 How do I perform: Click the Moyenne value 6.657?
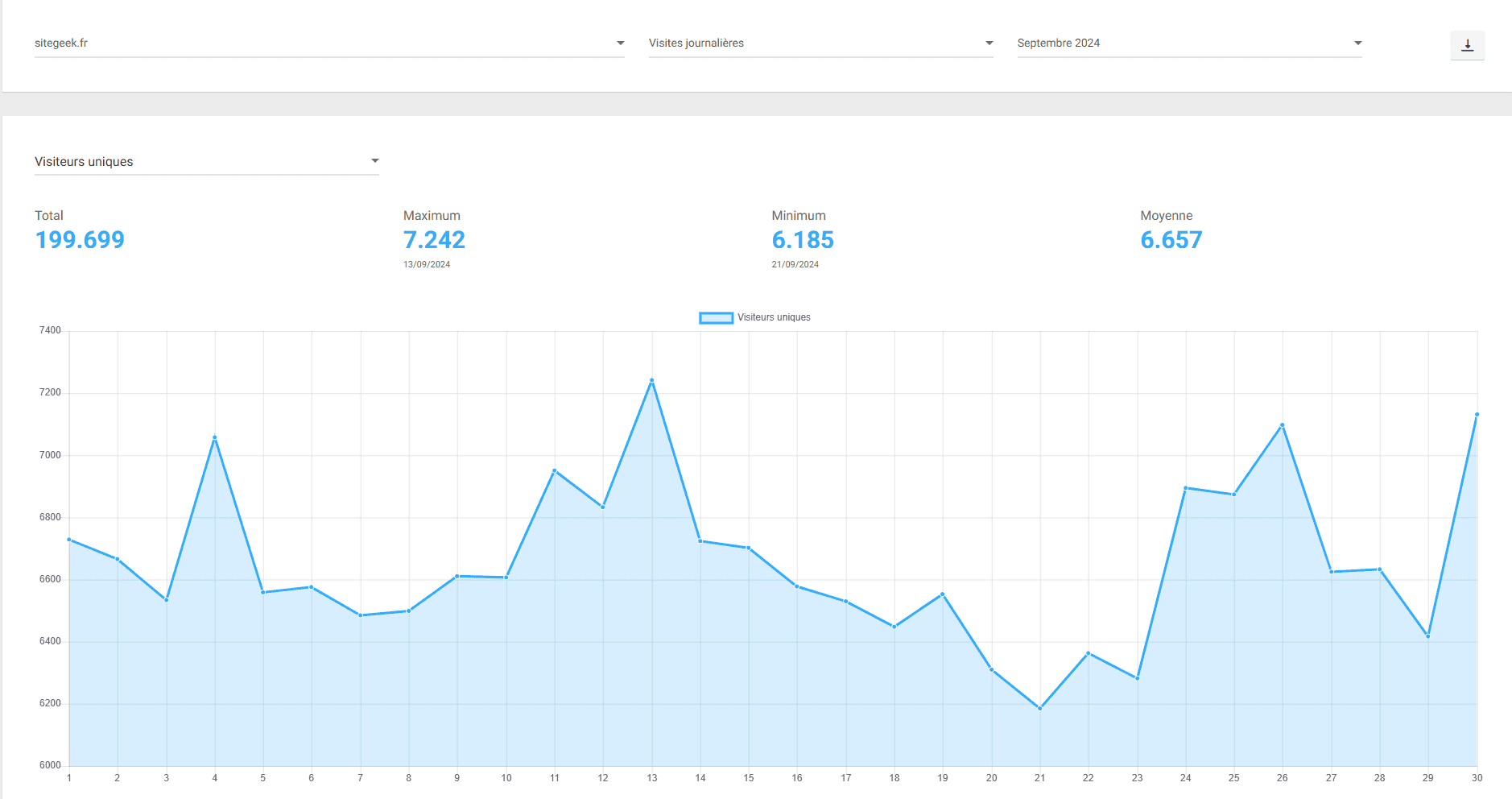pos(1171,240)
